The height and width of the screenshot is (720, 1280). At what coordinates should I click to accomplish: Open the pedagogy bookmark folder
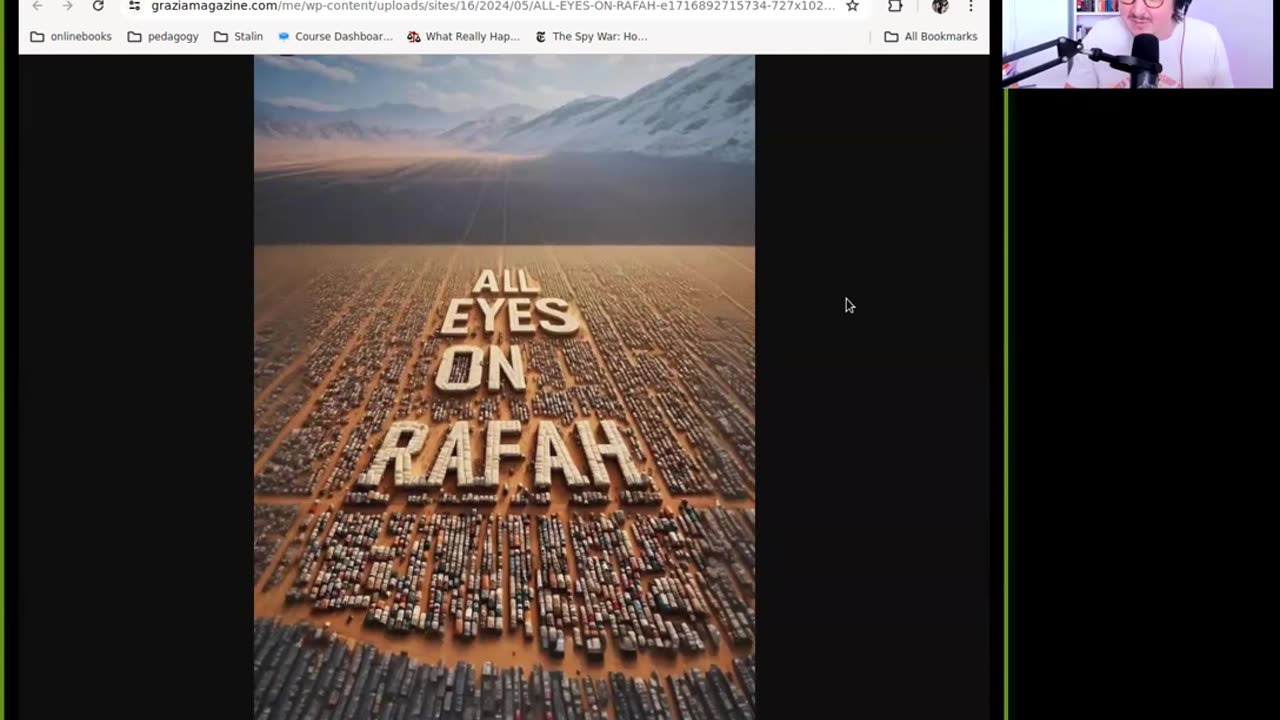163,36
